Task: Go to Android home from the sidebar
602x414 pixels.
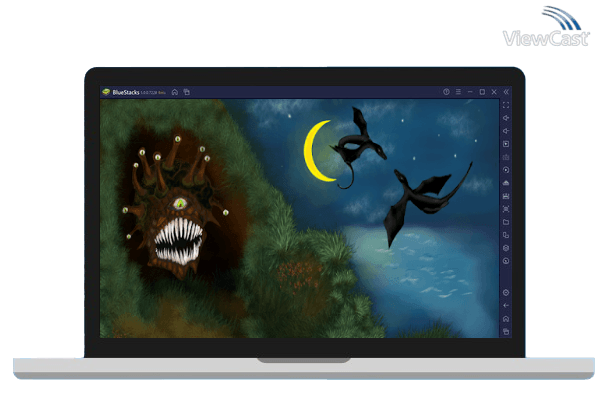Action: [506, 319]
